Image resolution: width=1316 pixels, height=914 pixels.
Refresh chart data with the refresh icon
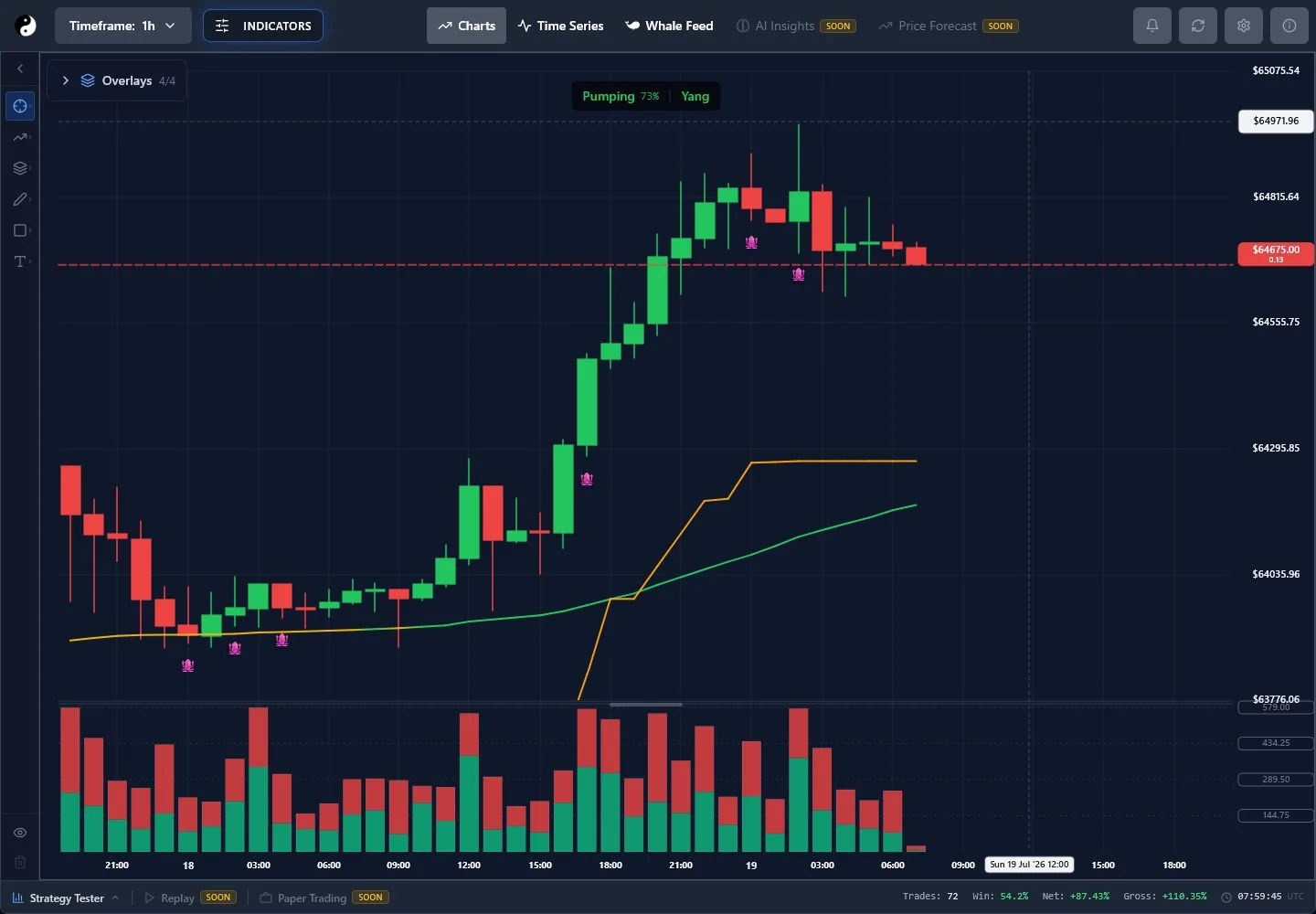pos(1198,26)
